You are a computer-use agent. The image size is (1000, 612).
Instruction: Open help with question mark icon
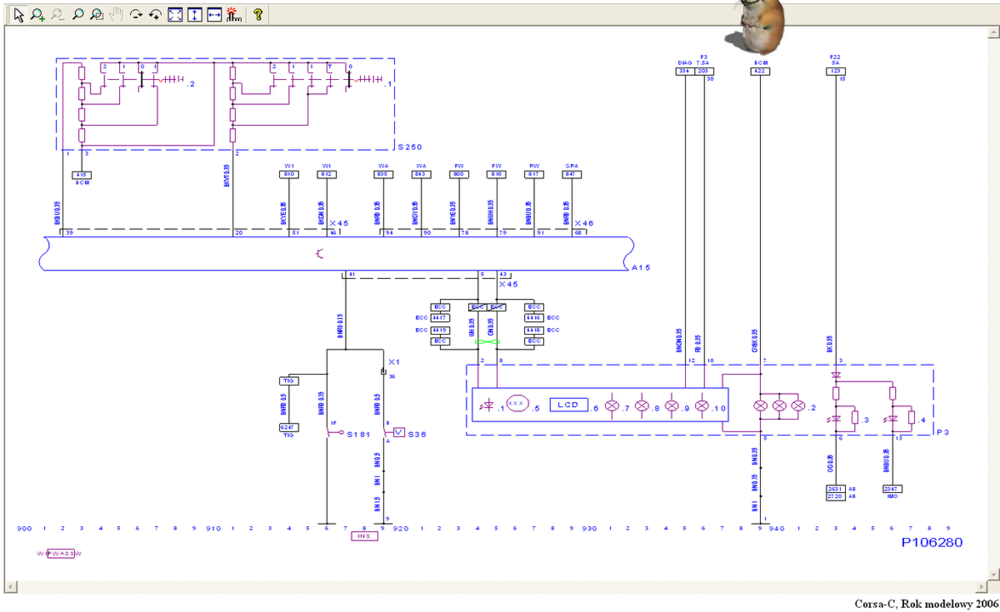coord(258,15)
